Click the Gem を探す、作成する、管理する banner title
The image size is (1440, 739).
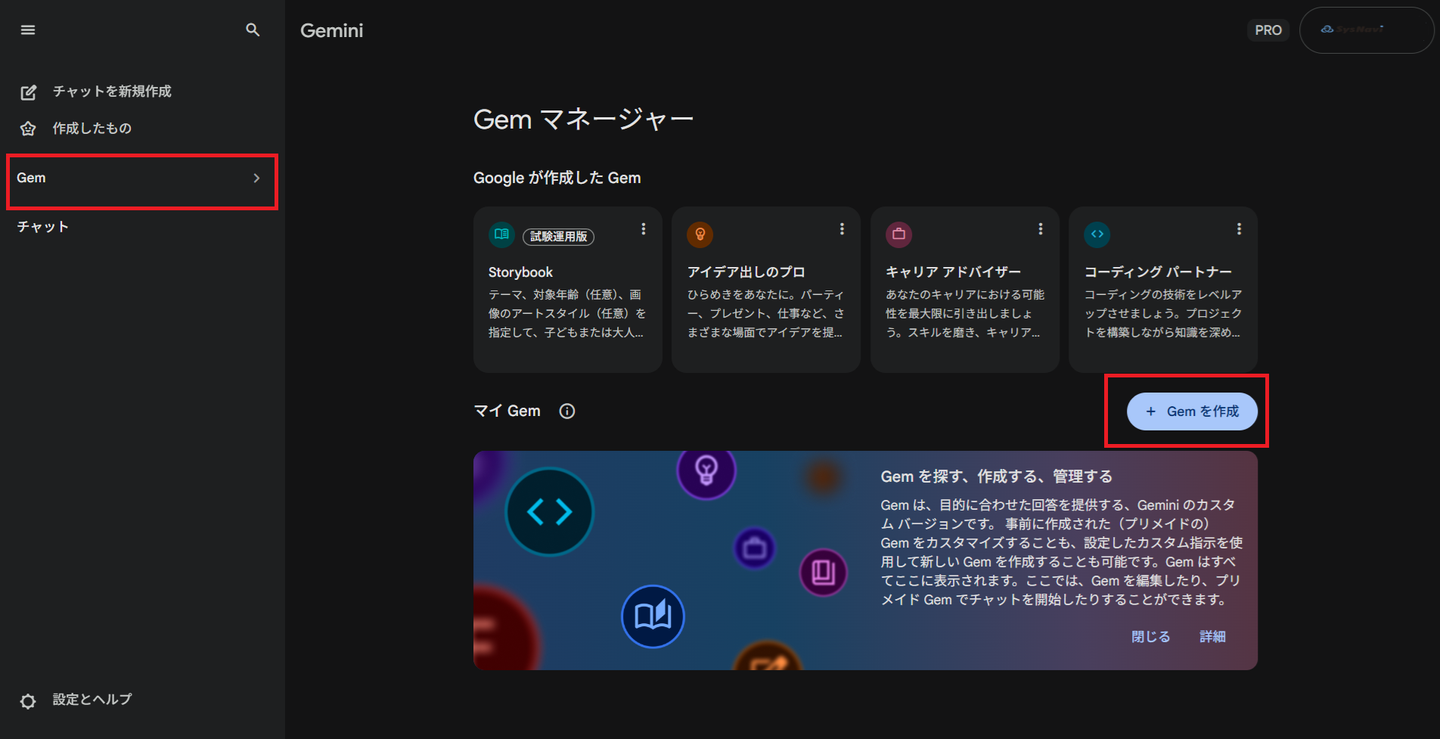997,476
